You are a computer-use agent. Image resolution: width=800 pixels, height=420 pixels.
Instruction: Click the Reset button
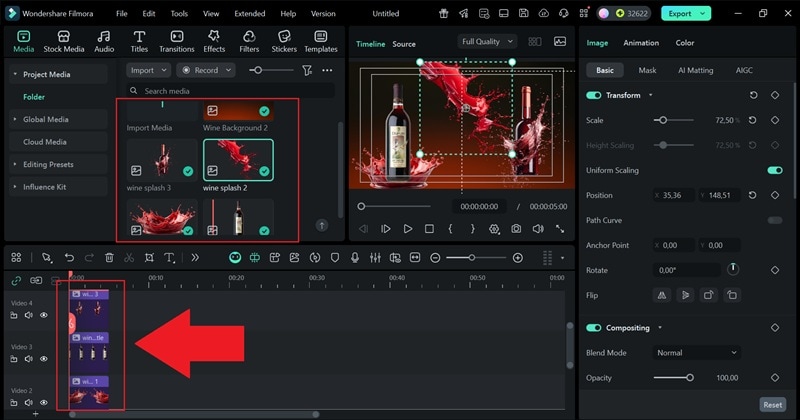772,405
